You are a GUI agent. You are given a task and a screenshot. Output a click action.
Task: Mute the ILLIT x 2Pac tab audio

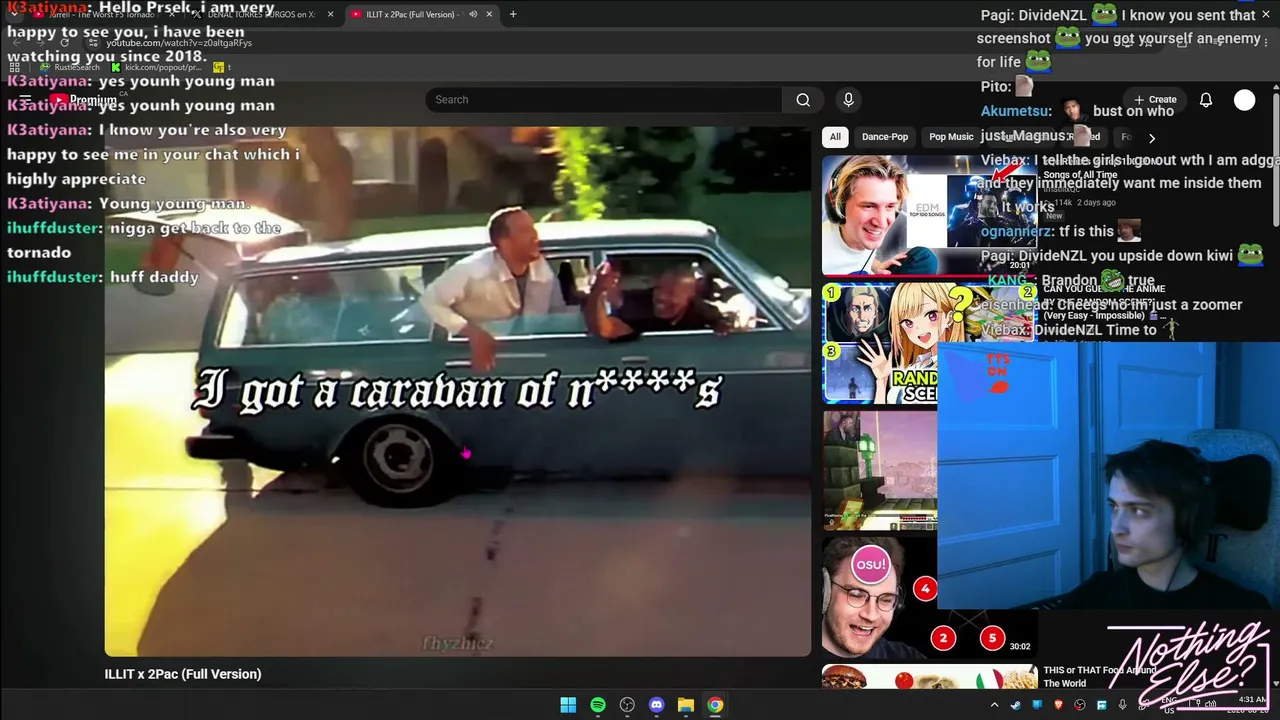click(473, 14)
